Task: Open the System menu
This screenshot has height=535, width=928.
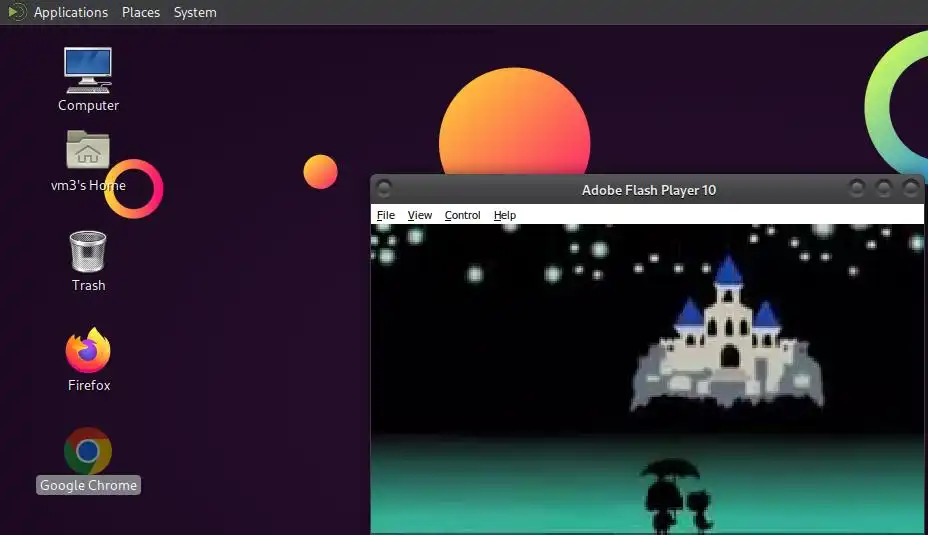Action: click(x=195, y=12)
